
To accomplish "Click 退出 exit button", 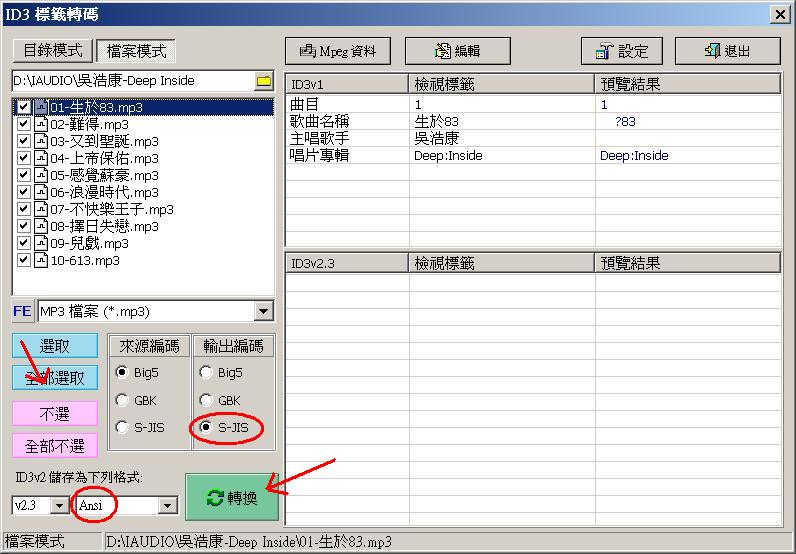I will click(727, 51).
